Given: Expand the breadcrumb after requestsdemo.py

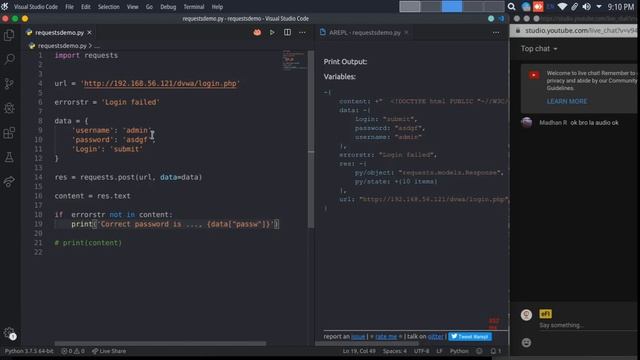Looking at the screenshot, I should coord(97,46).
